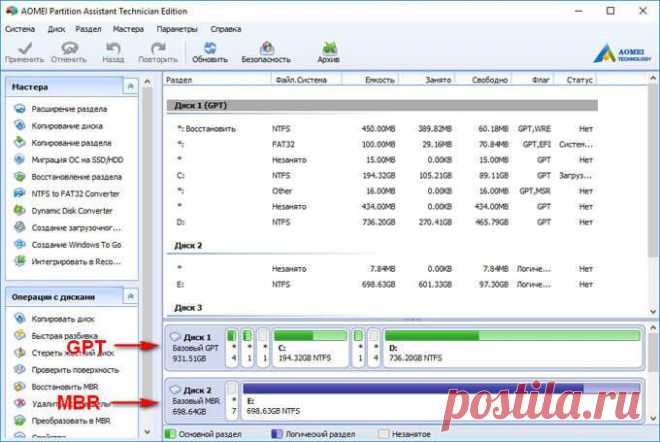Open NTFS to FAT32 Converter
Viewport: 660px width, 442px height.
76,194
